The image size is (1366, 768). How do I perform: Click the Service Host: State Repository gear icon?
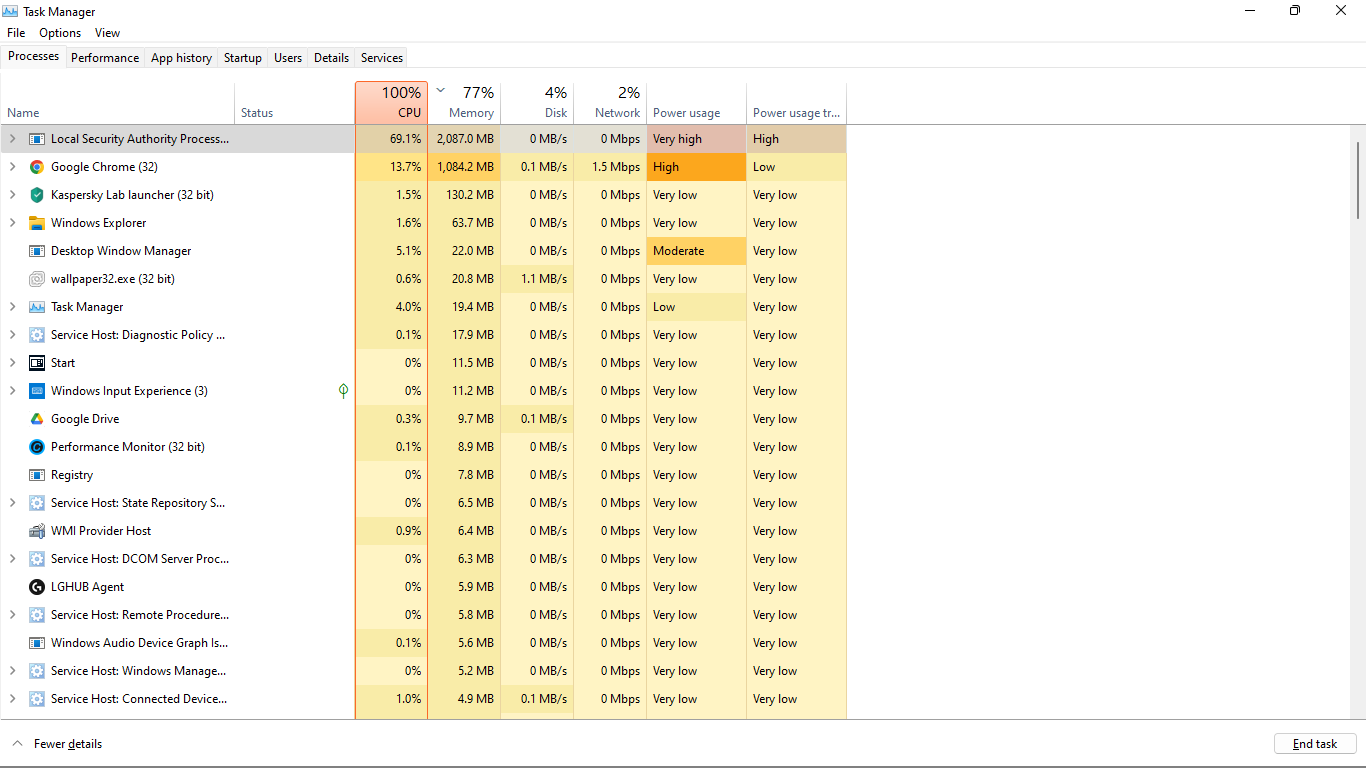point(37,503)
